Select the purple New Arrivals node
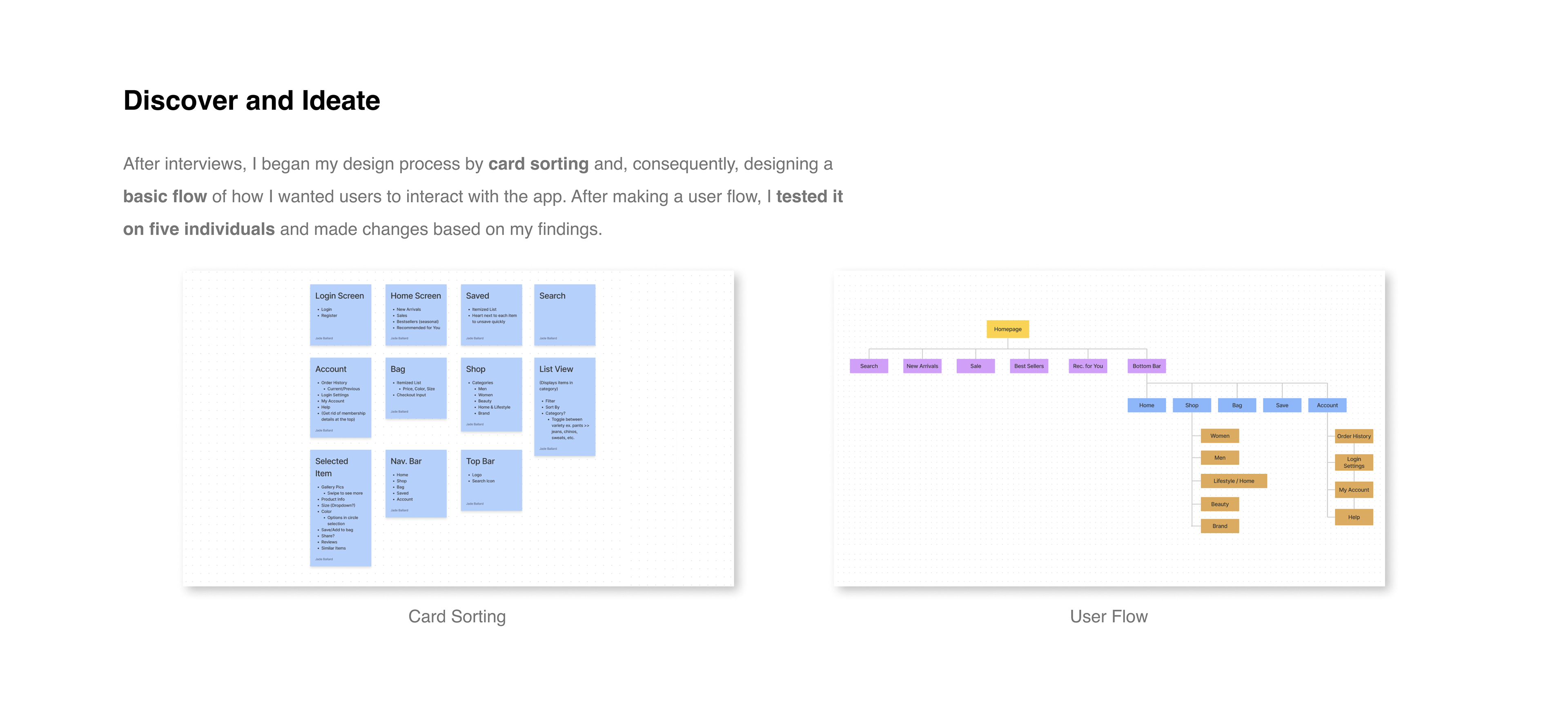The height and width of the screenshot is (717, 1568). click(x=922, y=366)
